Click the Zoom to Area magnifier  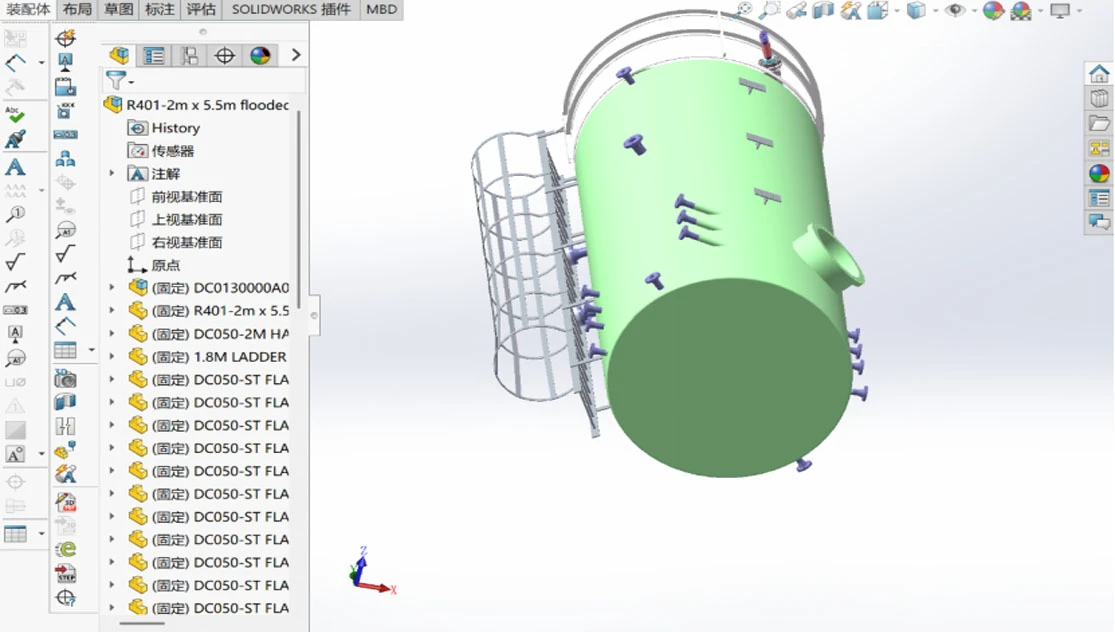coord(769,10)
